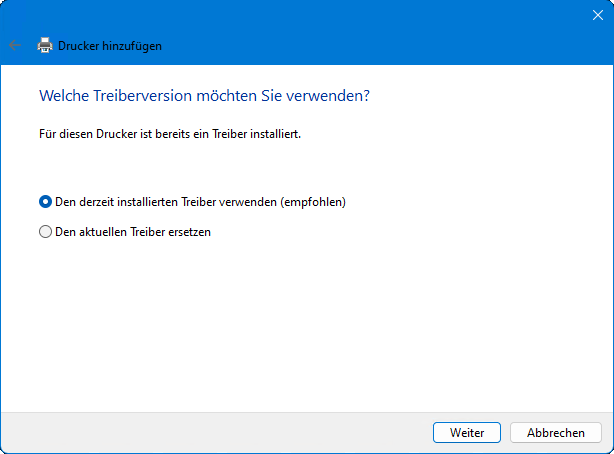614x454 pixels.
Task: Click the Den aktuellen Treiber ersetzen label text
Action: tap(132, 232)
